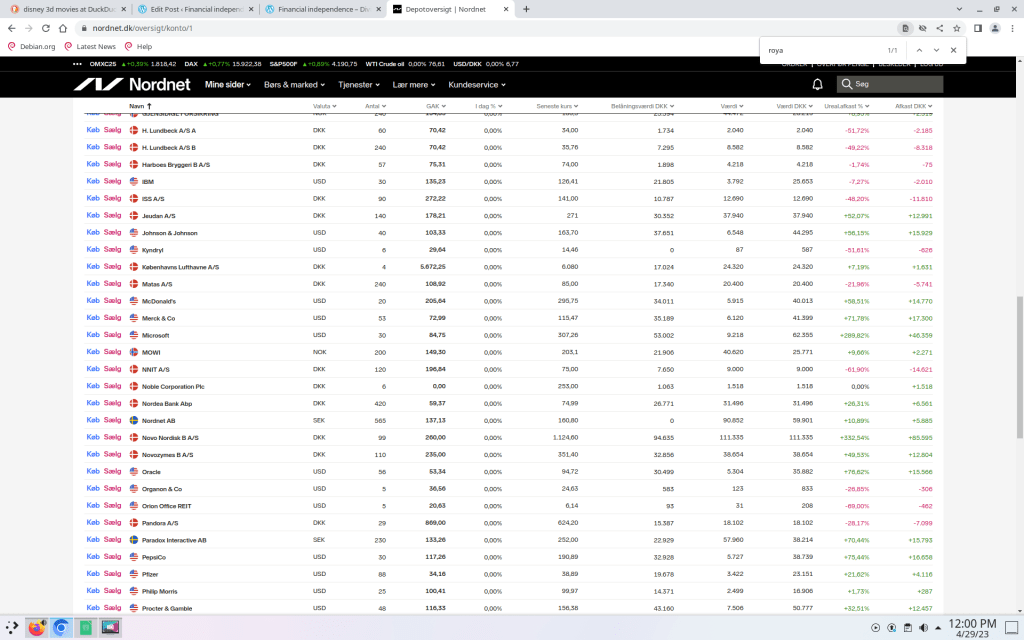Close the find-in-page bar
The width and height of the screenshot is (1024, 640).
[953, 50]
